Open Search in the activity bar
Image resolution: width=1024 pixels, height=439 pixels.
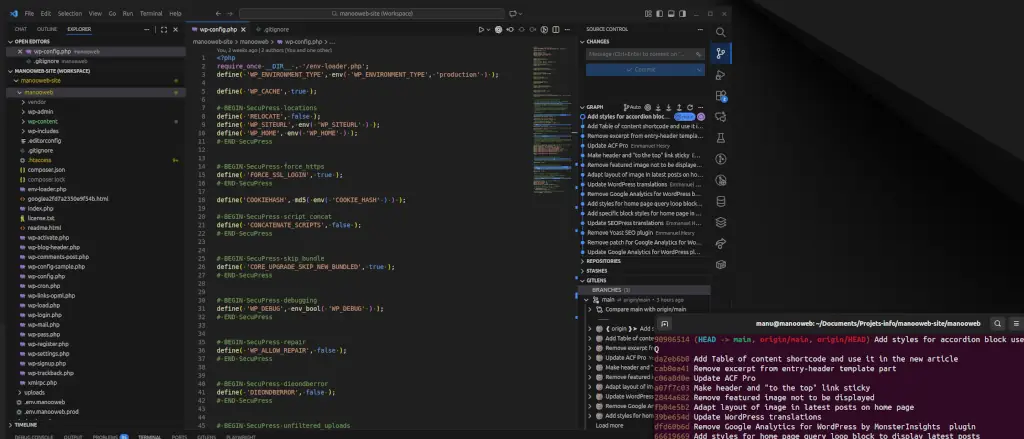(x=720, y=32)
